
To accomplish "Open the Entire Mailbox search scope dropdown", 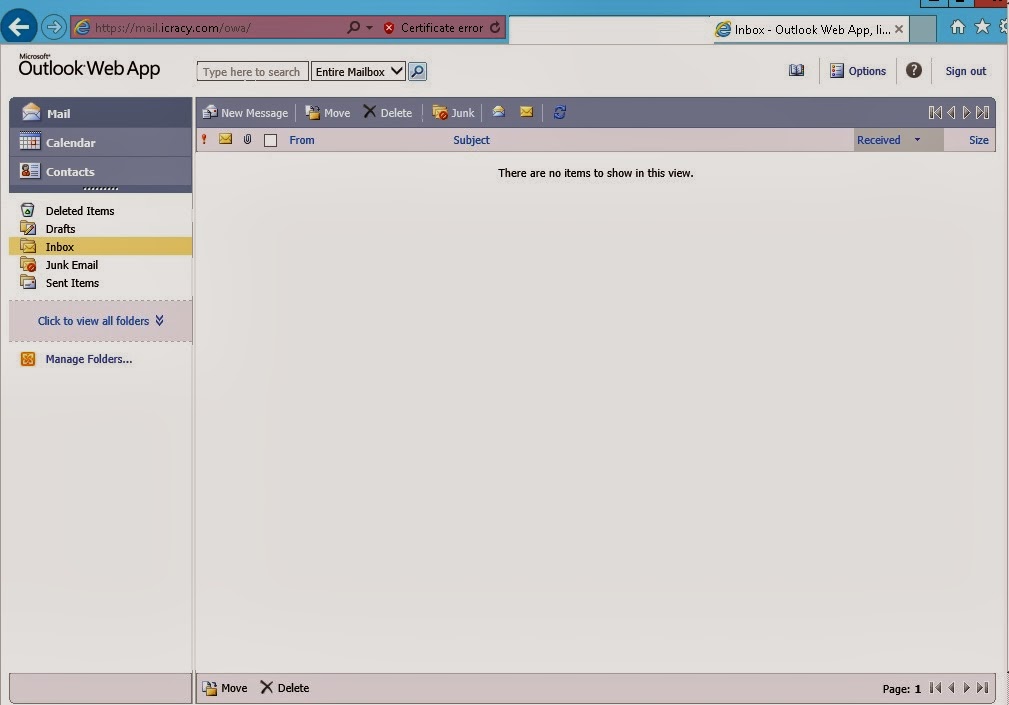I will point(358,71).
